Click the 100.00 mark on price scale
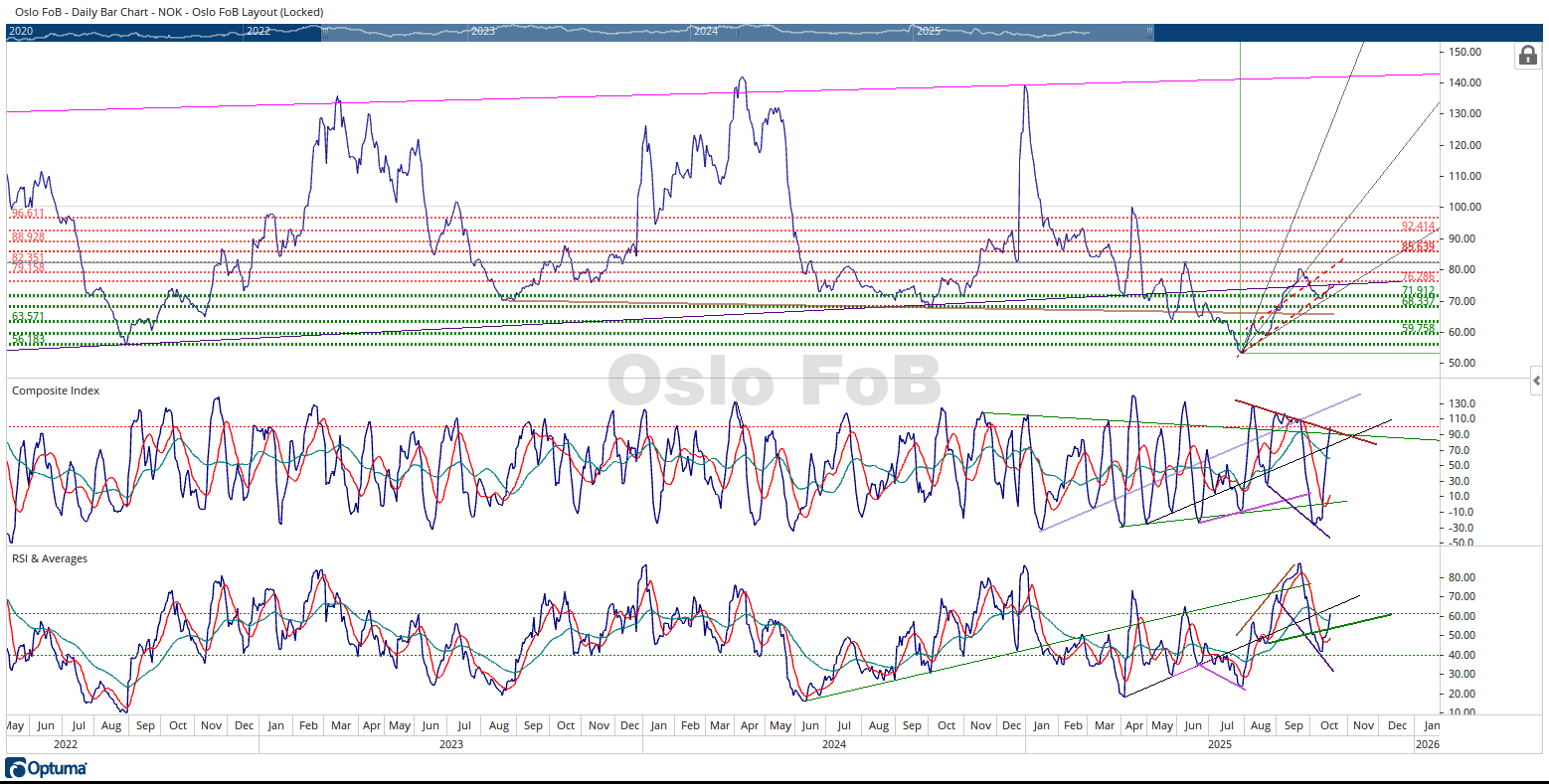 [1465, 208]
